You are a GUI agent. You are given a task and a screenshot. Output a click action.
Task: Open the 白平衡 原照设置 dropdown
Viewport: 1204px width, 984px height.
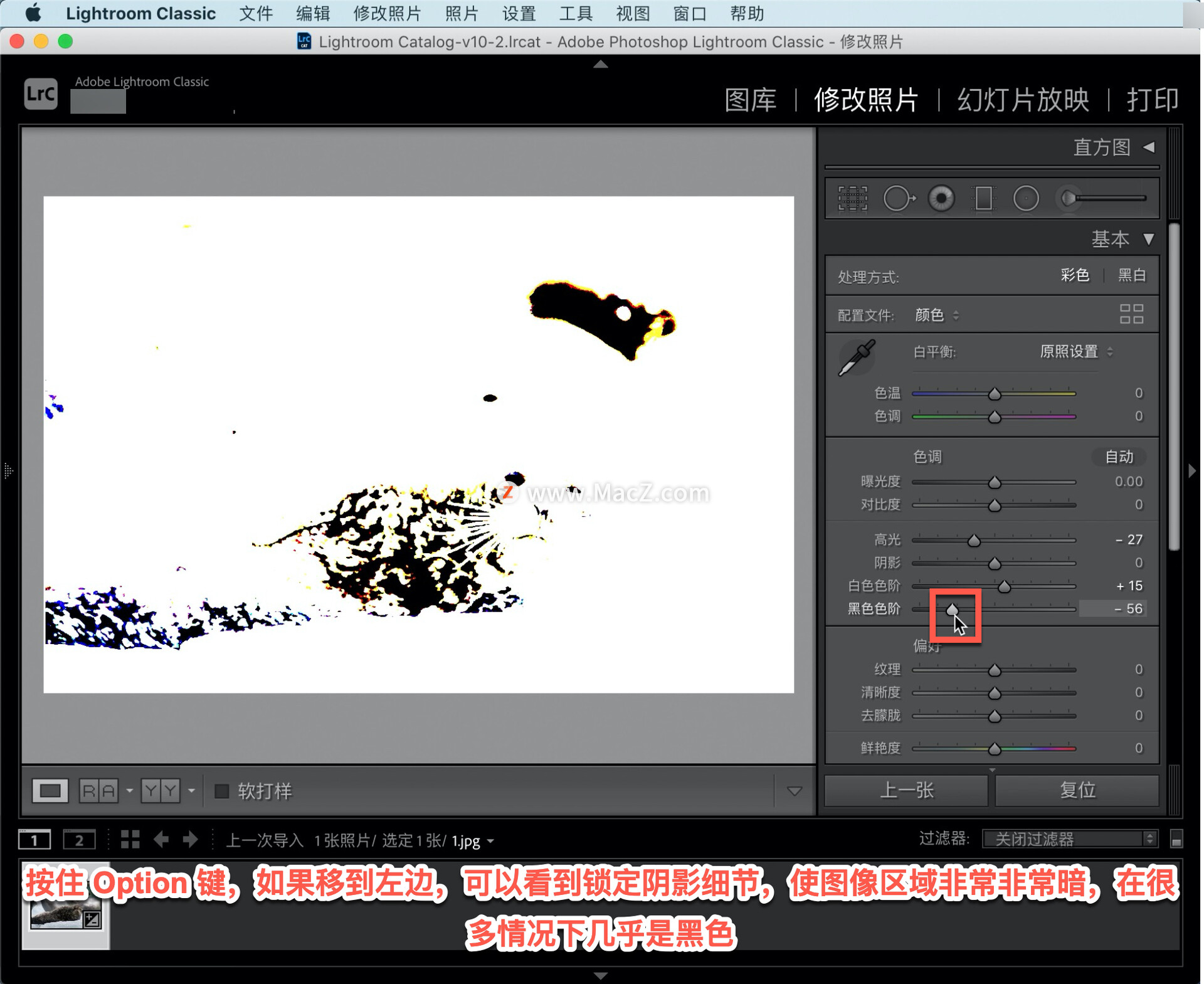pyautogui.click(x=1078, y=352)
